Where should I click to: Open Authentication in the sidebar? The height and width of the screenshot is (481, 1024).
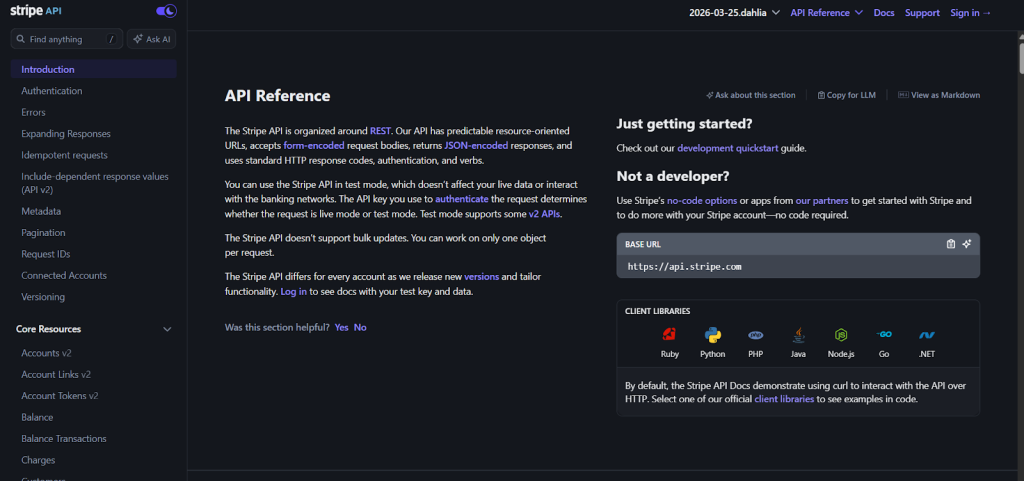[52, 91]
